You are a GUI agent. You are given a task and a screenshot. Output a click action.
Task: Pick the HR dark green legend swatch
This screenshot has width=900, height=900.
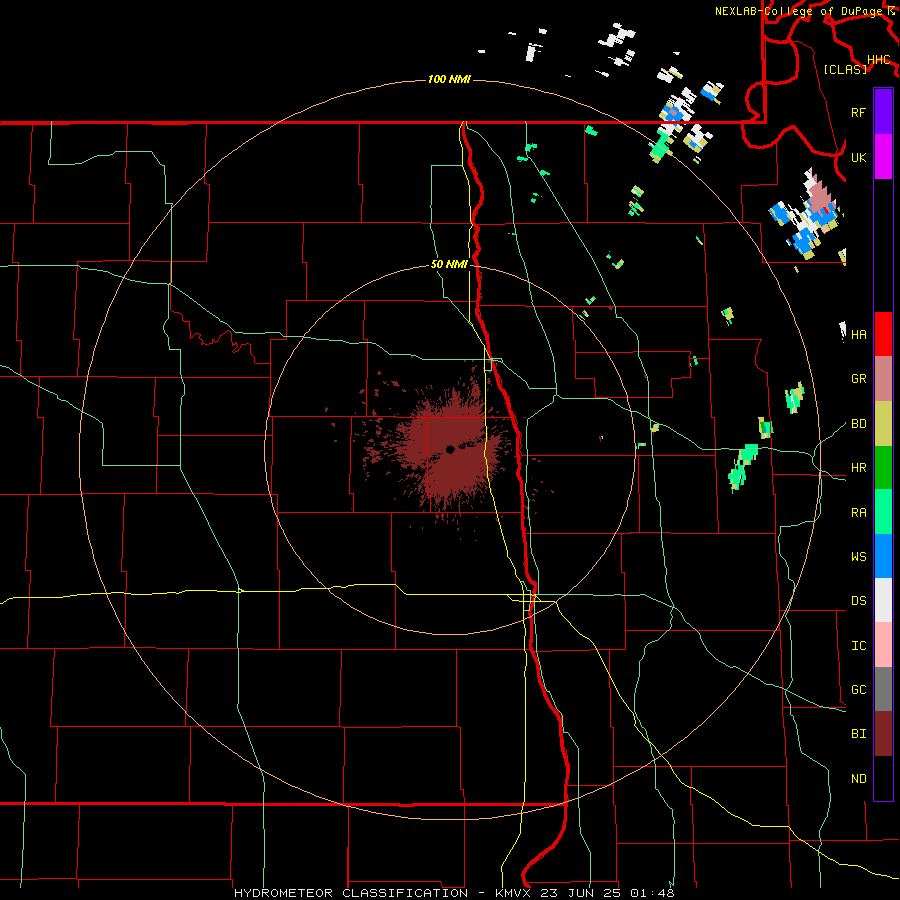pos(883,468)
